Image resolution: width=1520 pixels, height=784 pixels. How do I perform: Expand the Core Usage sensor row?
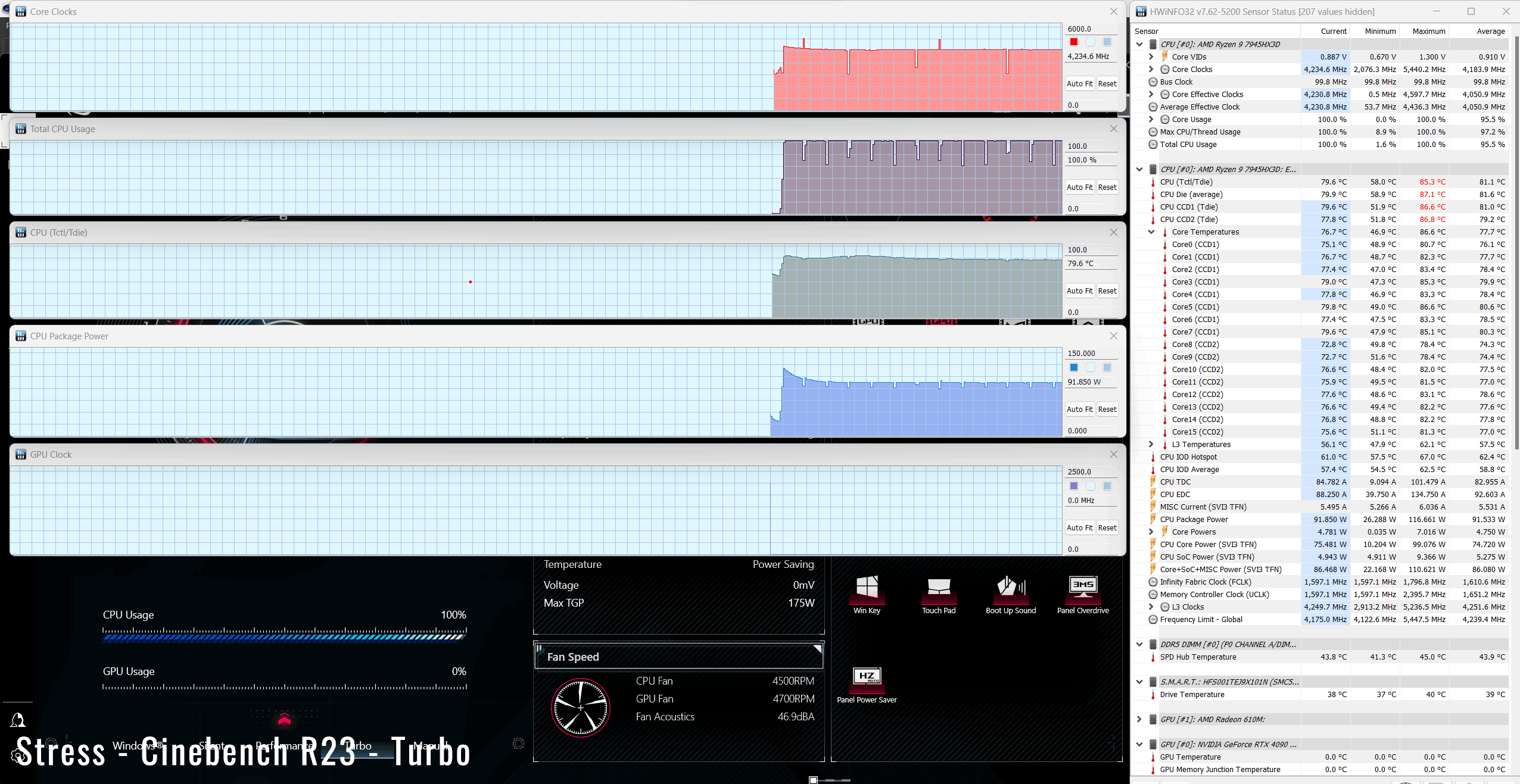pyautogui.click(x=1151, y=119)
